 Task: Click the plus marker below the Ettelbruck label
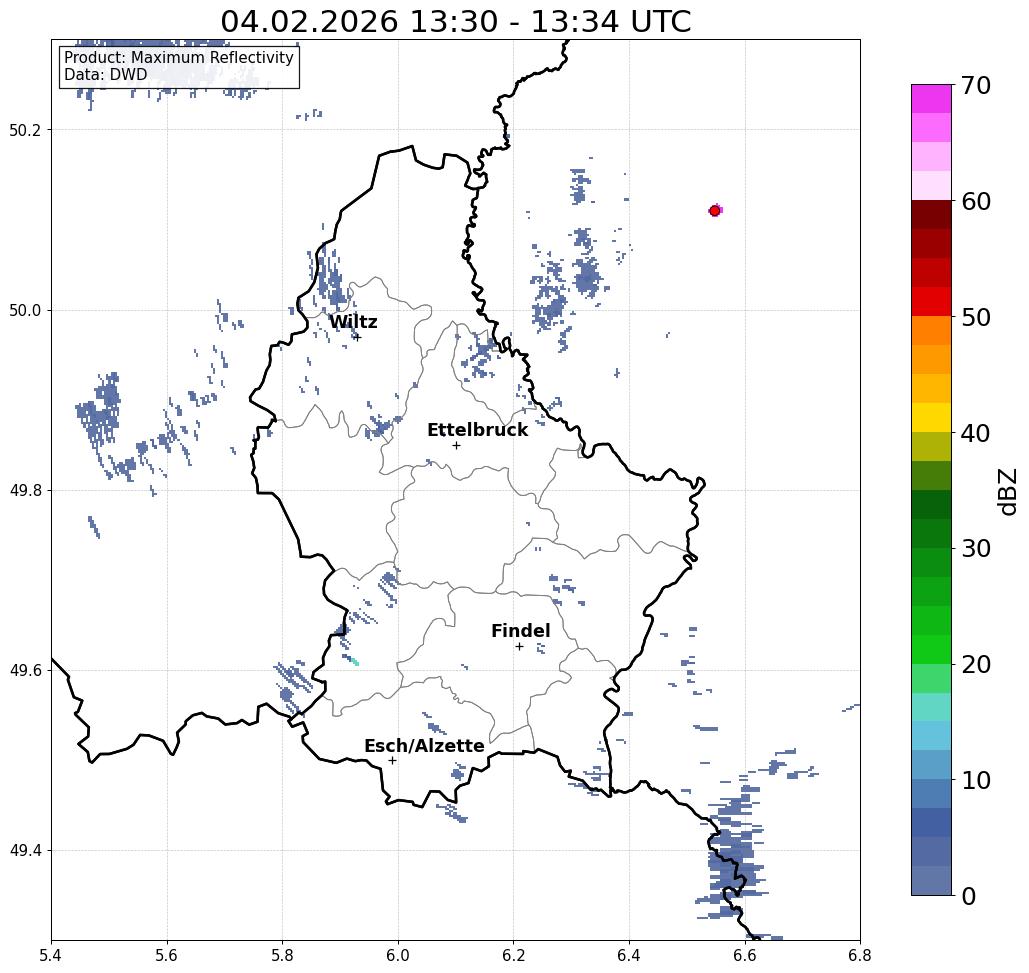[x=457, y=445]
